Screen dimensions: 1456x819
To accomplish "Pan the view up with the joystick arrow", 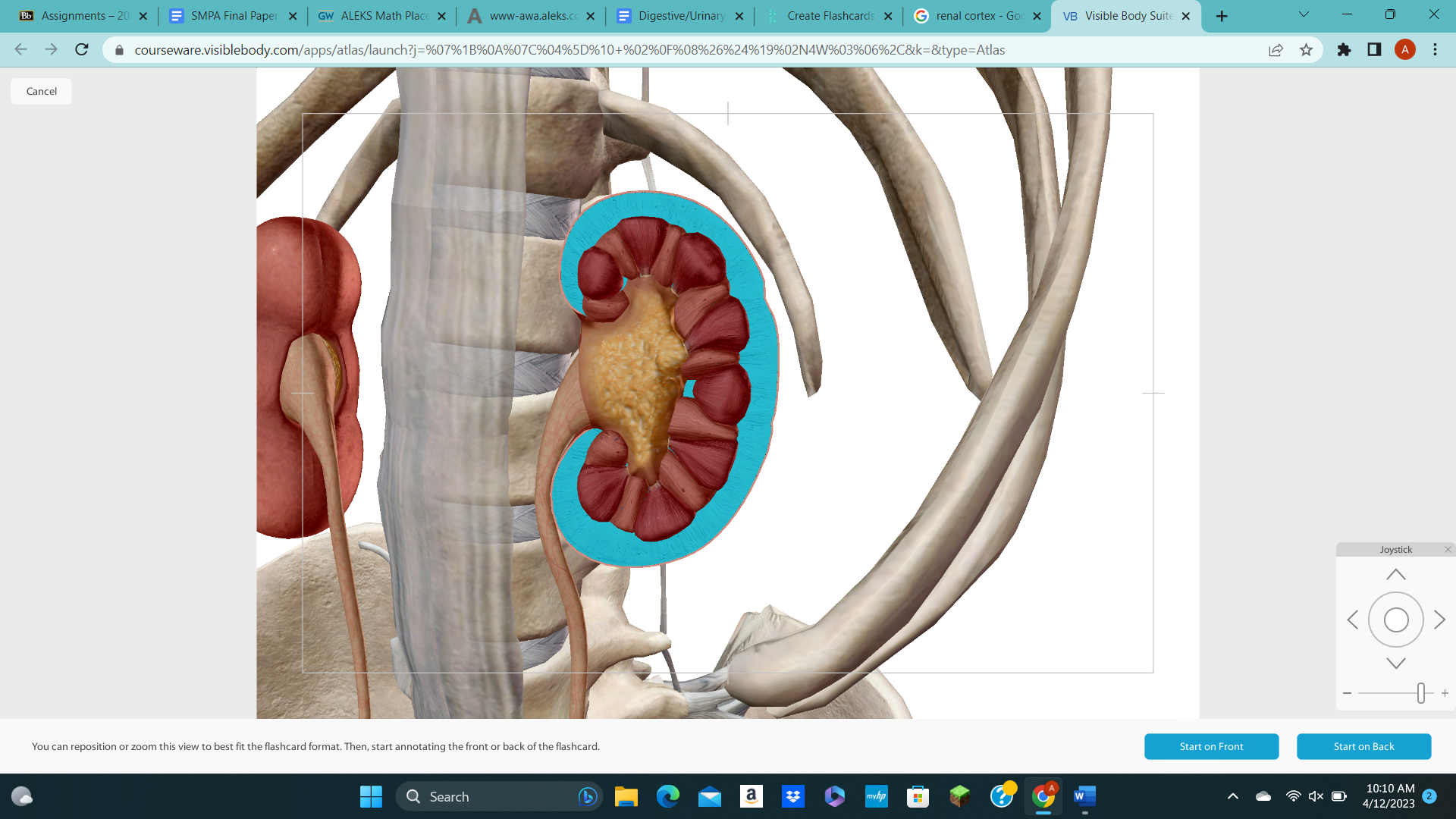I will pyautogui.click(x=1396, y=574).
